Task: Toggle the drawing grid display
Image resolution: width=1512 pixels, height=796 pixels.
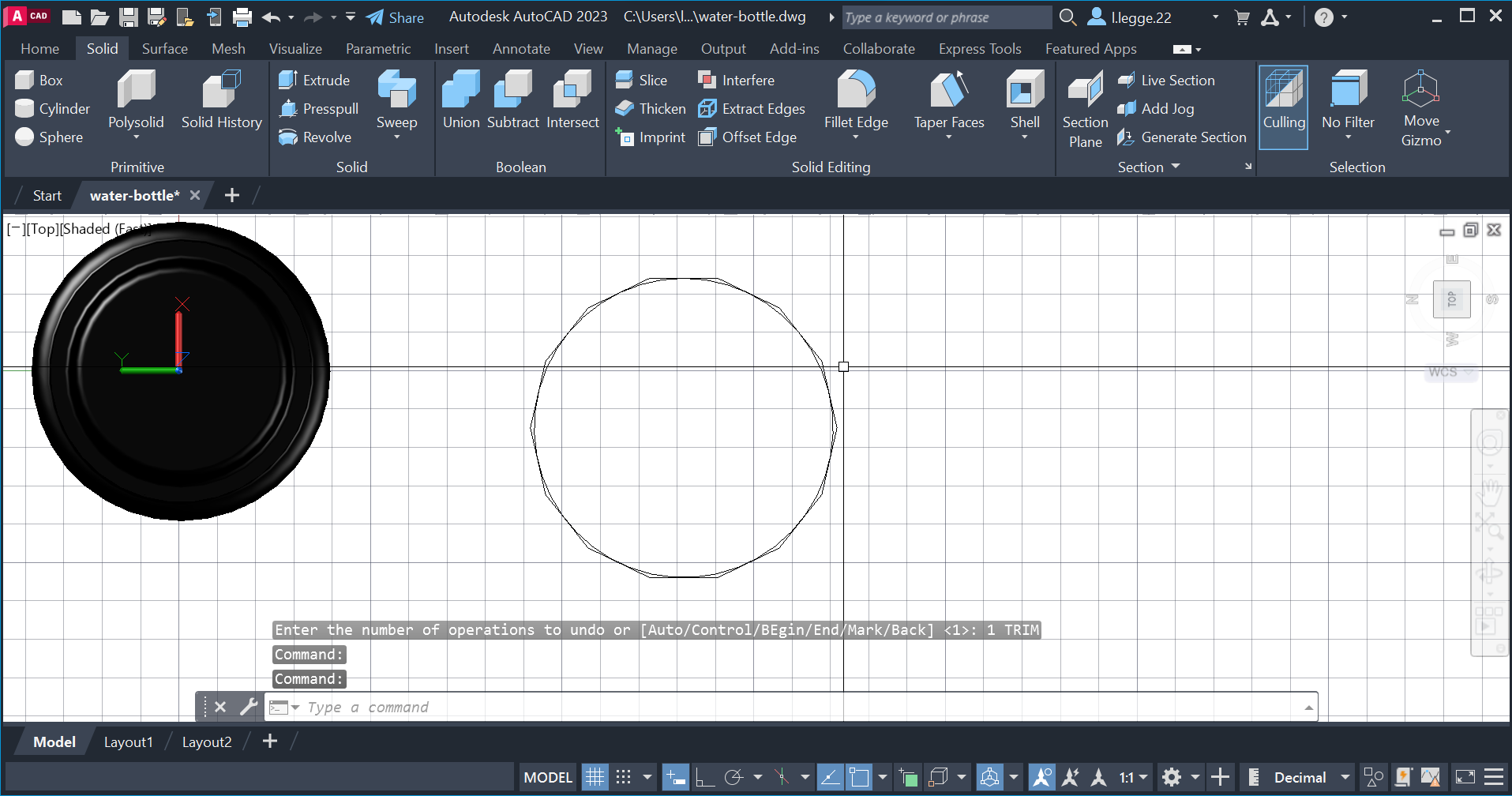Action: pyautogui.click(x=595, y=777)
